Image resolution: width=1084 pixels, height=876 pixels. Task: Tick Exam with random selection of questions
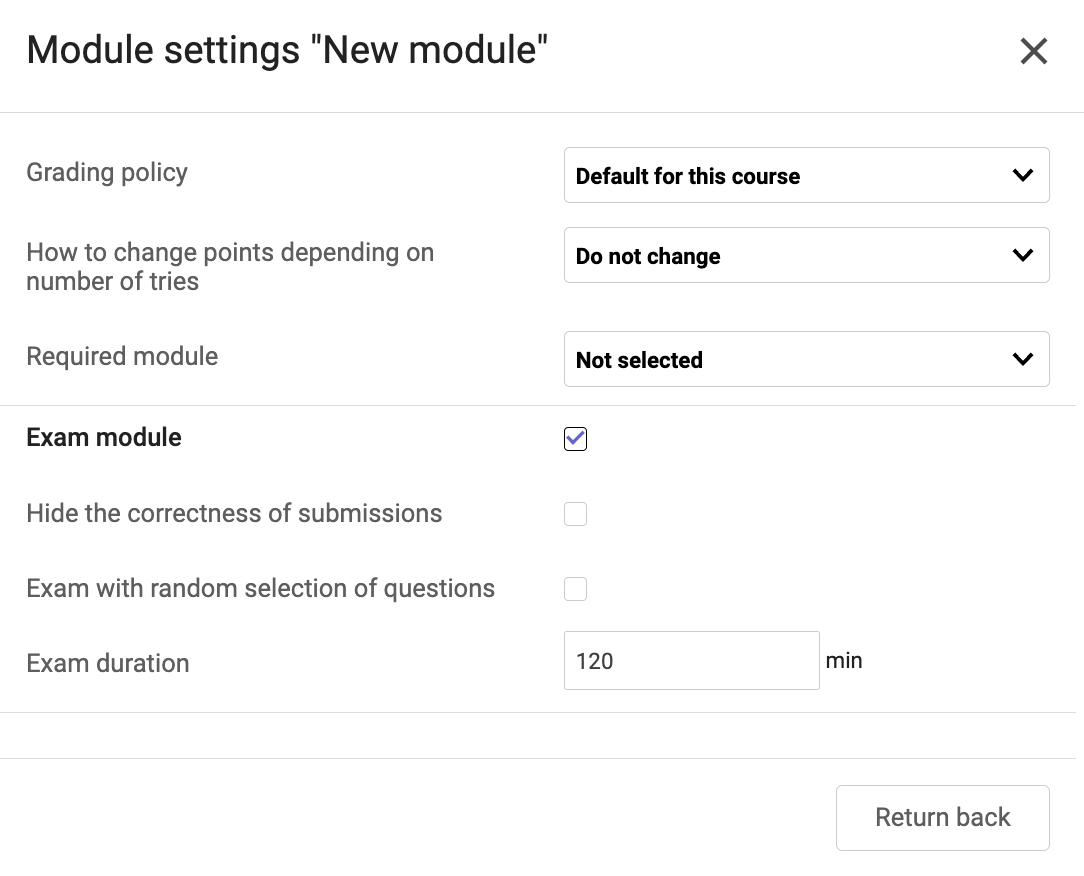coord(575,589)
